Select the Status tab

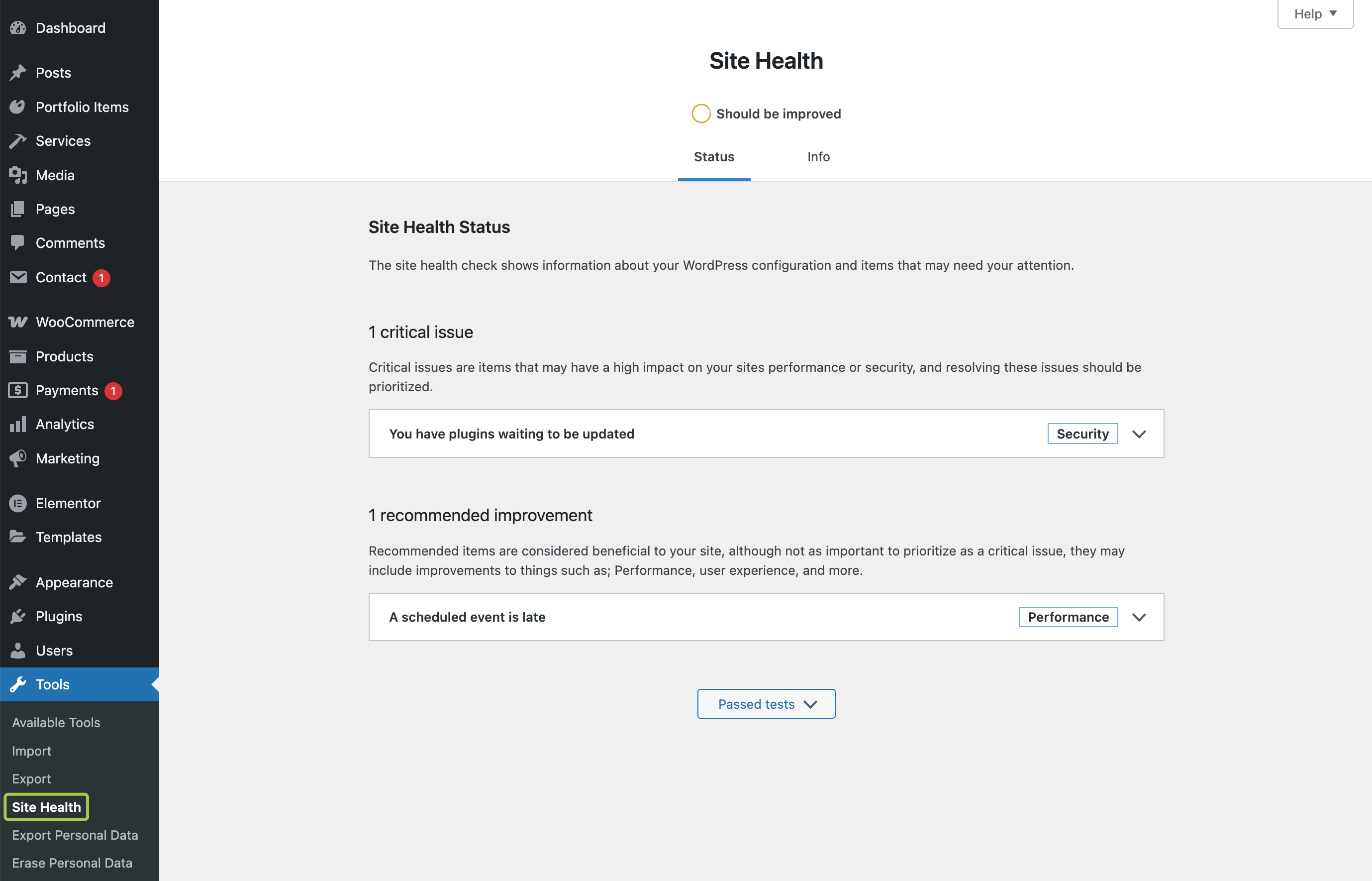(x=713, y=157)
